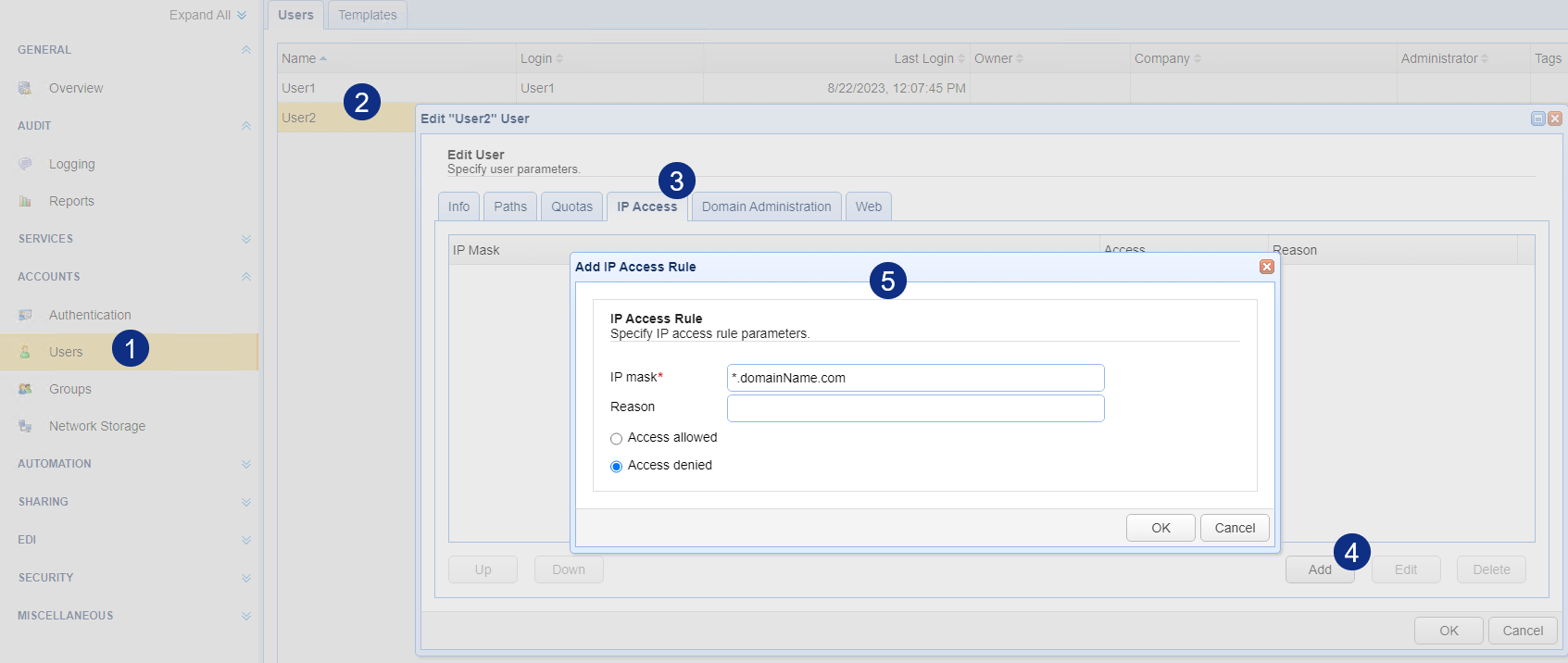The height and width of the screenshot is (663, 1568).
Task: Open the Domain Administration tab
Action: coord(766,206)
